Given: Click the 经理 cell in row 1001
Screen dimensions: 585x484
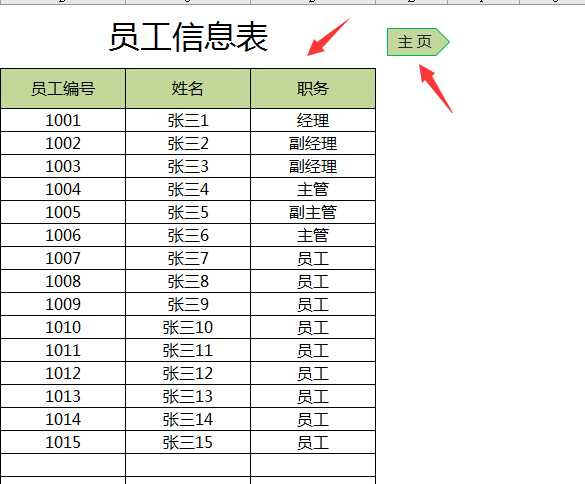Looking at the screenshot, I should [313, 120].
